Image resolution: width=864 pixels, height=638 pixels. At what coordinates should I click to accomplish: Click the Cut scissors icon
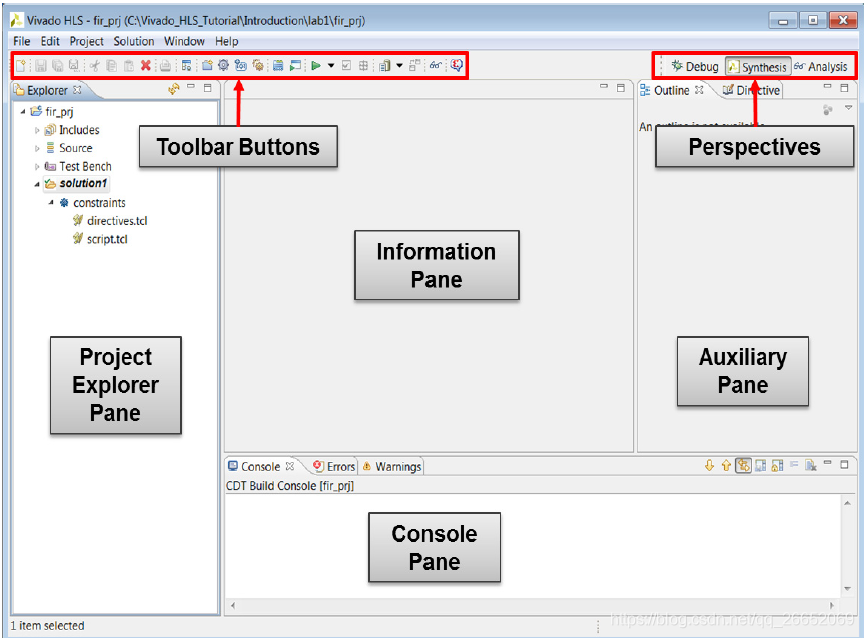coord(95,66)
